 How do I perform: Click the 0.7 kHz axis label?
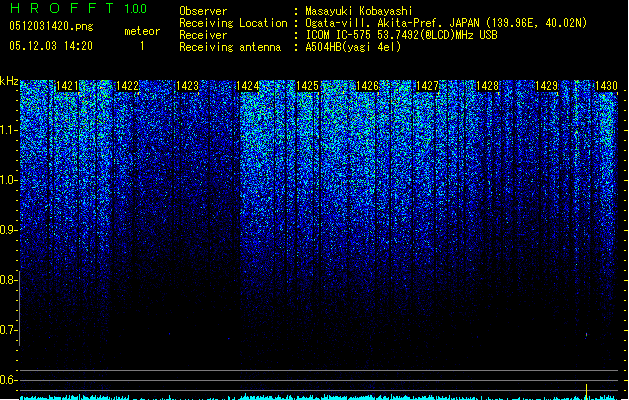click(x=9, y=330)
